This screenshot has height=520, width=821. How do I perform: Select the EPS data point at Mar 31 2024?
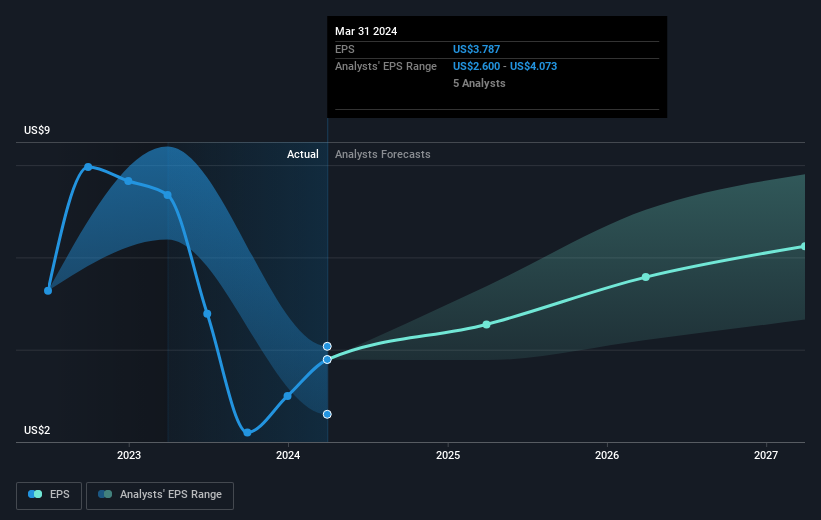pos(327,360)
